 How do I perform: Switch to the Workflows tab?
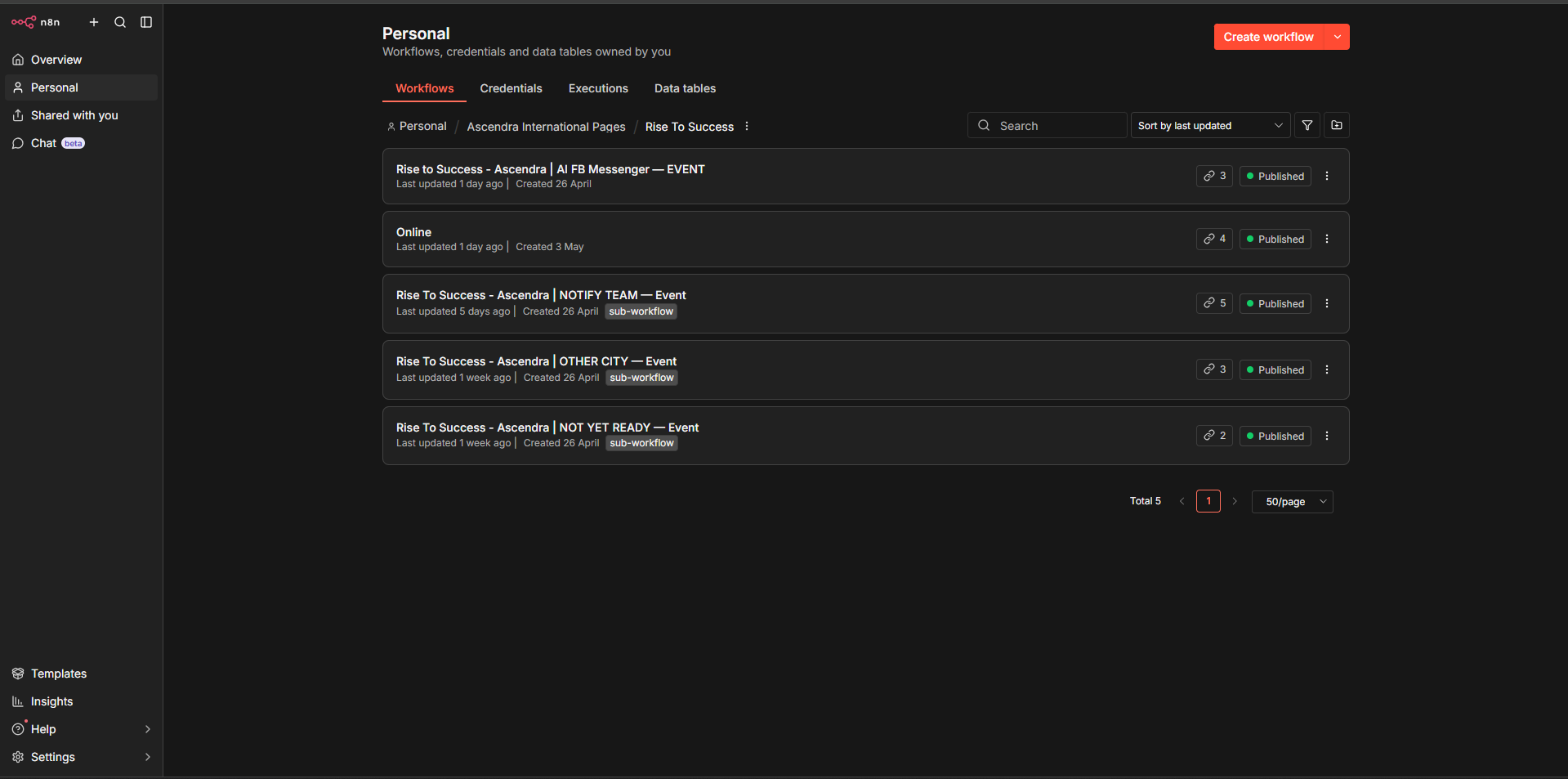pos(424,88)
